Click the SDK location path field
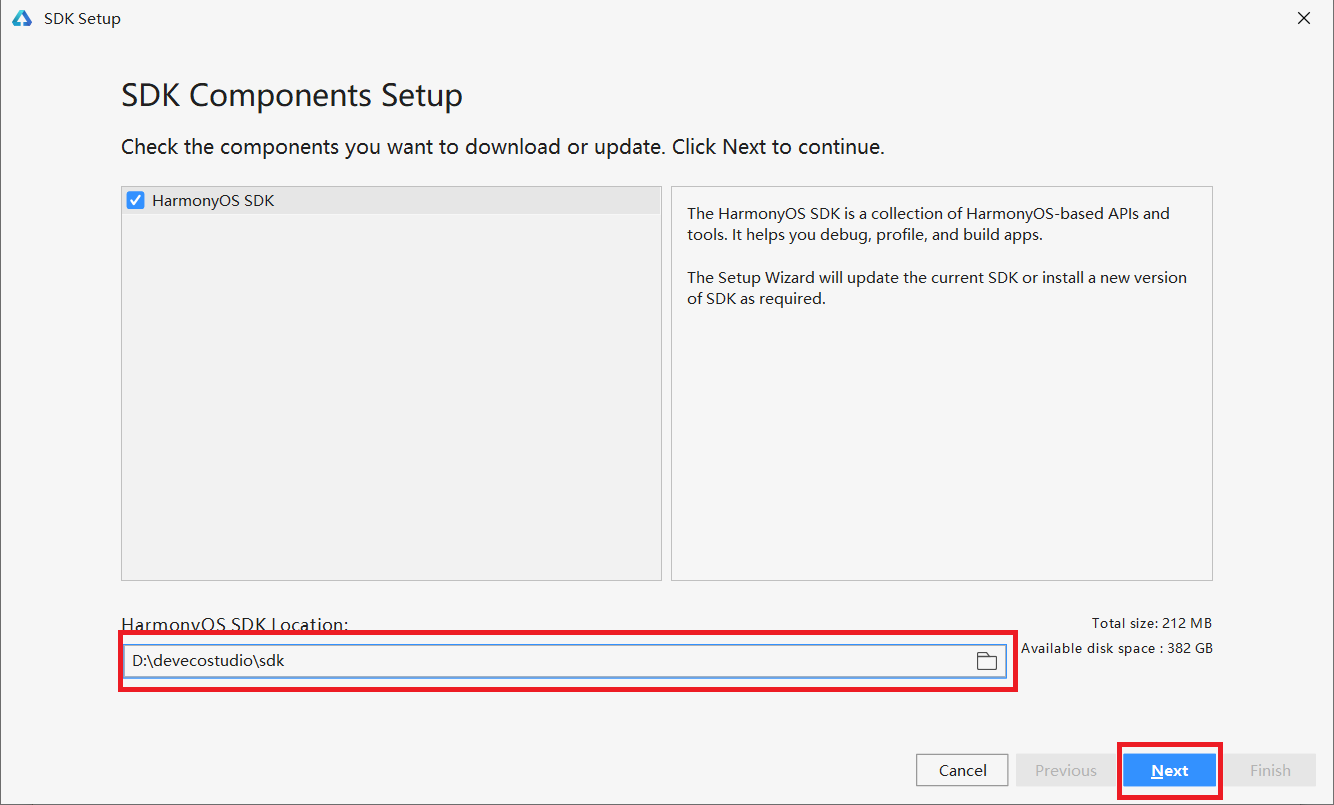The image size is (1334, 805). (540, 661)
